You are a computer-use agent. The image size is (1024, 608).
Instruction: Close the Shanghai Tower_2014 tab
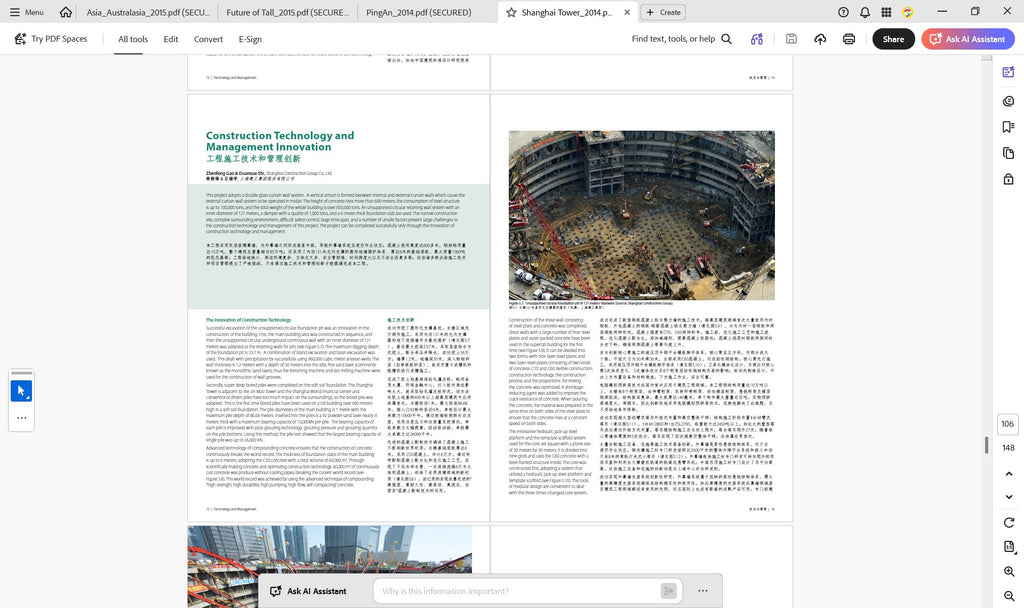[627, 12]
